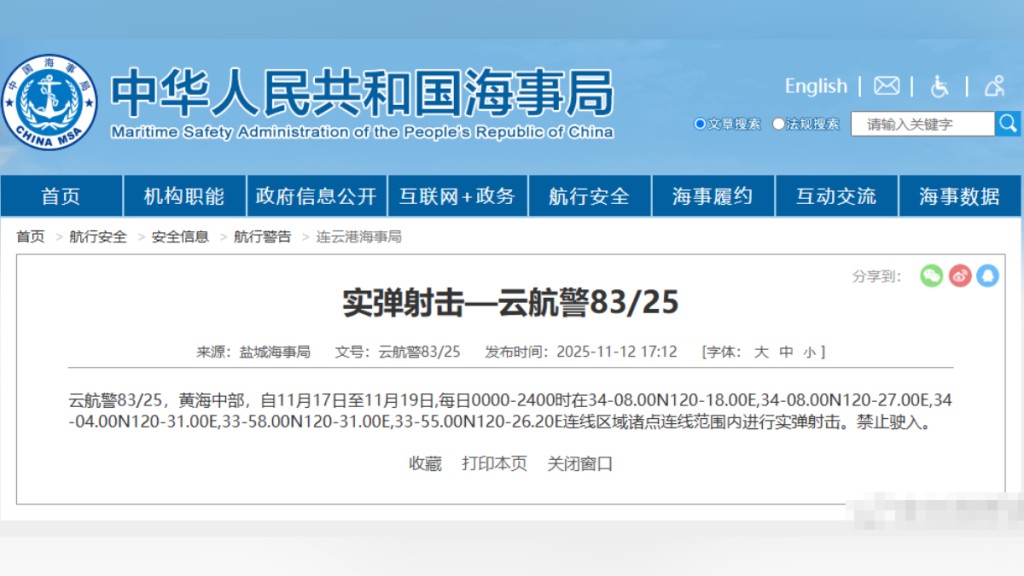Choose large font size 大

point(763,351)
